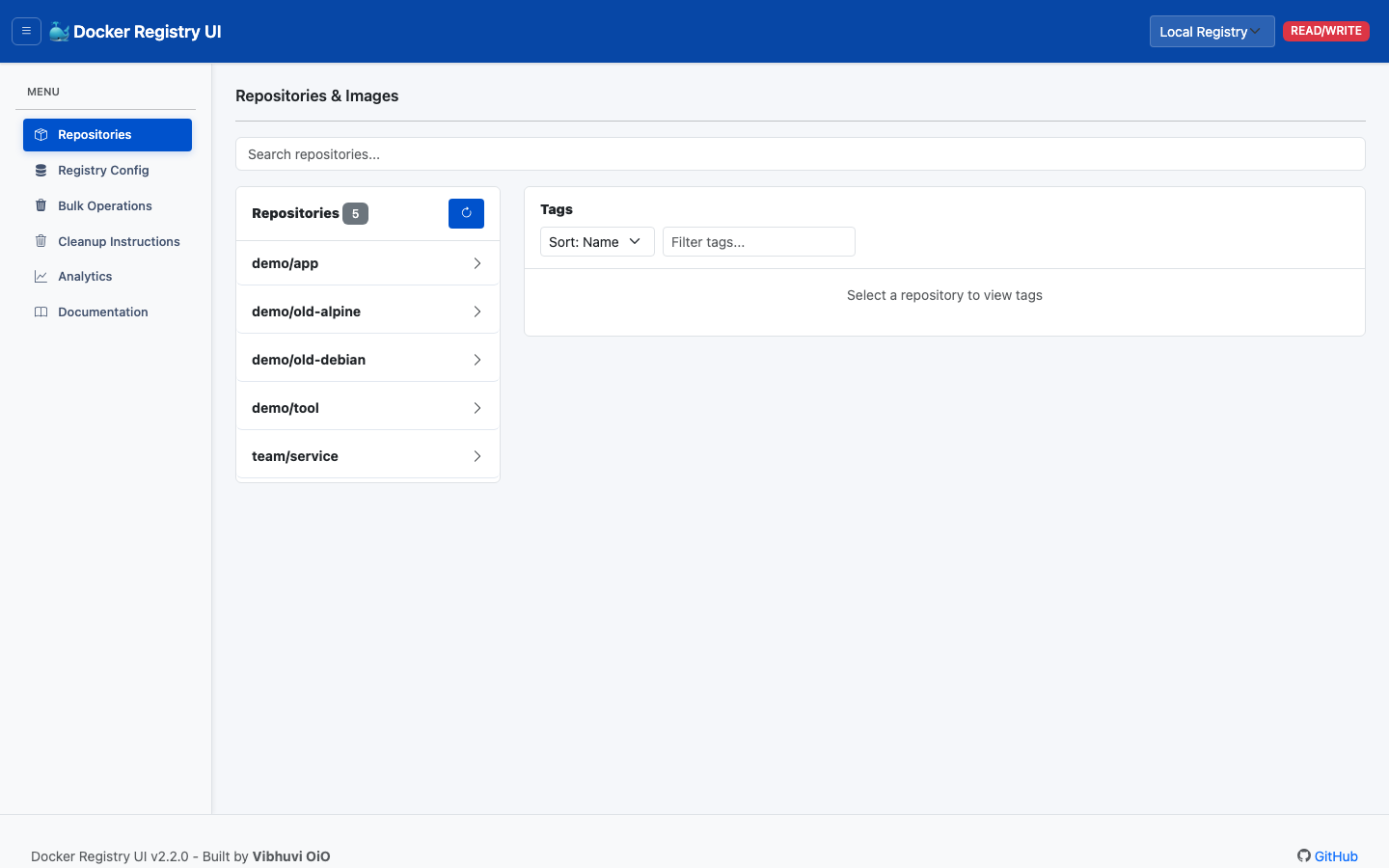The width and height of the screenshot is (1389, 868).
Task: Click the Registry Config database icon
Action: coord(41,171)
